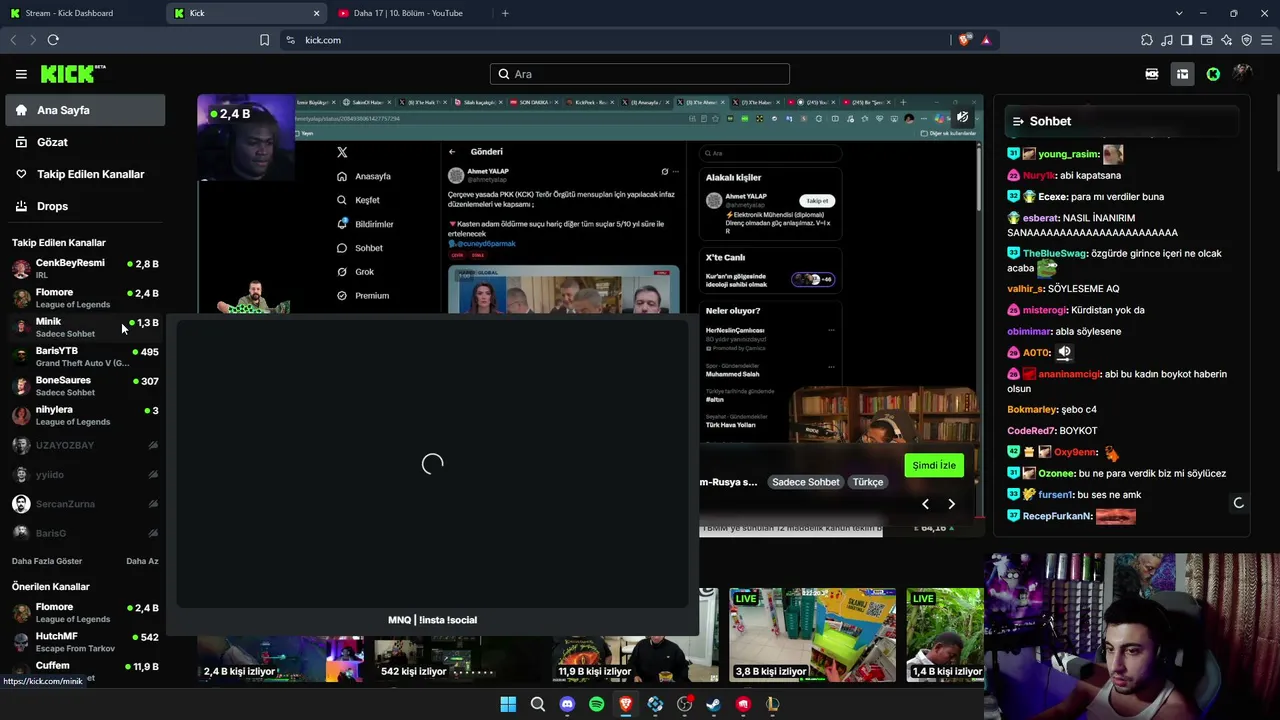Open the CenkBeyResmi channel
Viewport: 1280px width, 720px height.
84,268
